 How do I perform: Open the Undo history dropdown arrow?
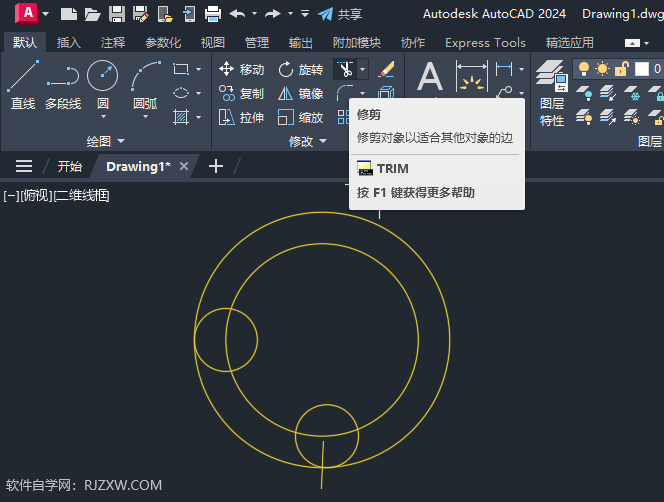[254, 14]
